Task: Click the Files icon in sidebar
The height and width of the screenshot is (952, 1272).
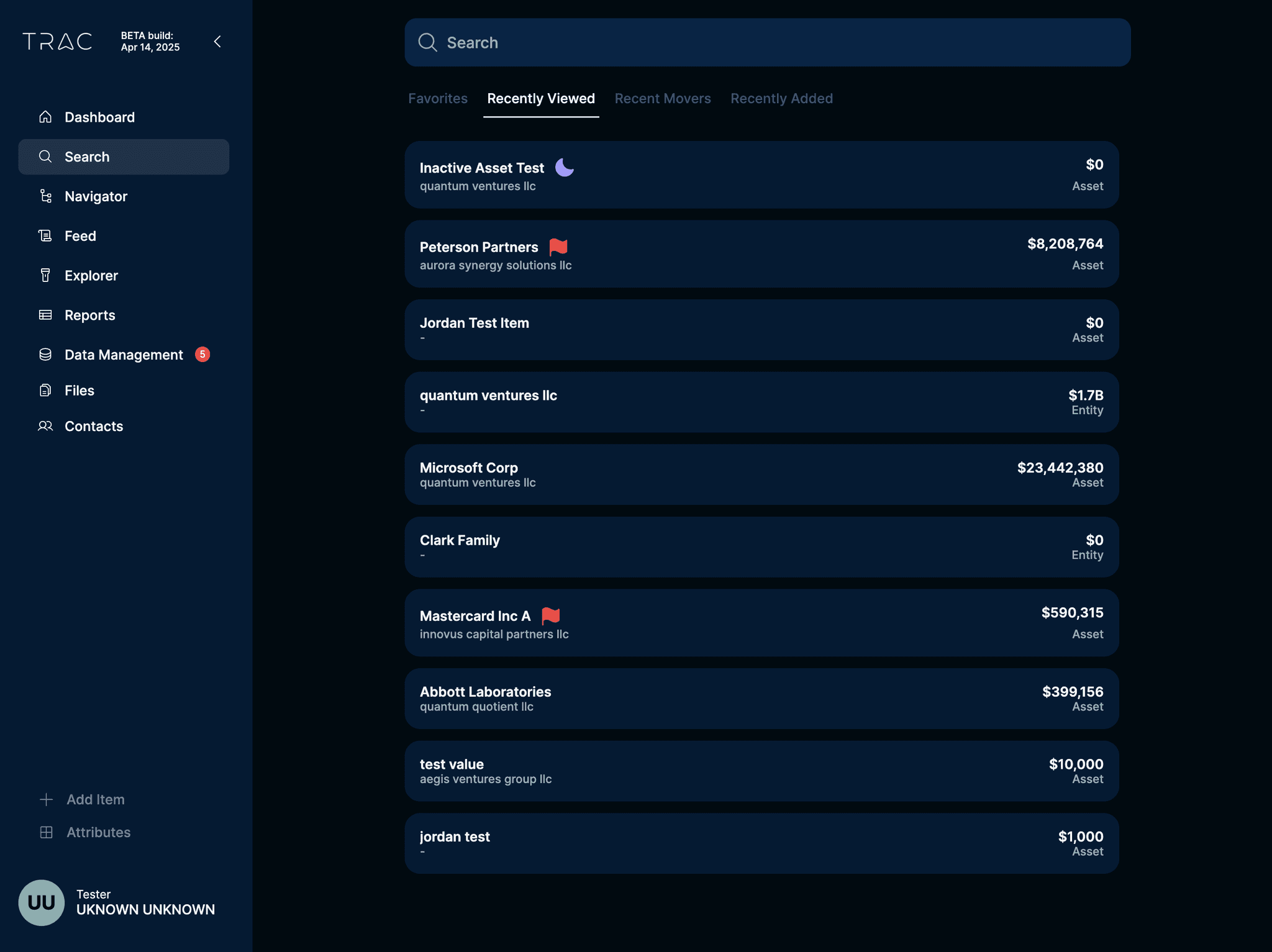Action: 45,391
